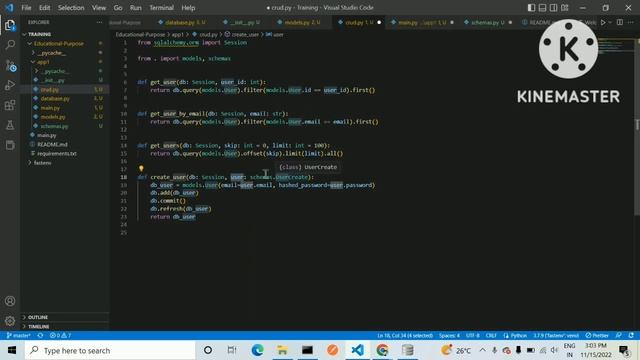Image resolution: width=640 pixels, height=360 pixels.
Task: Open Run and Debug view
Action: (10, 85)
